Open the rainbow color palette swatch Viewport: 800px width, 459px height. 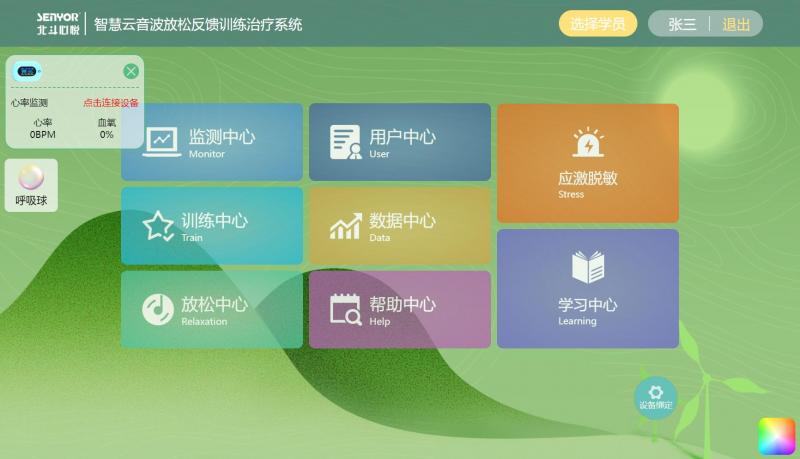click(777, 437)
